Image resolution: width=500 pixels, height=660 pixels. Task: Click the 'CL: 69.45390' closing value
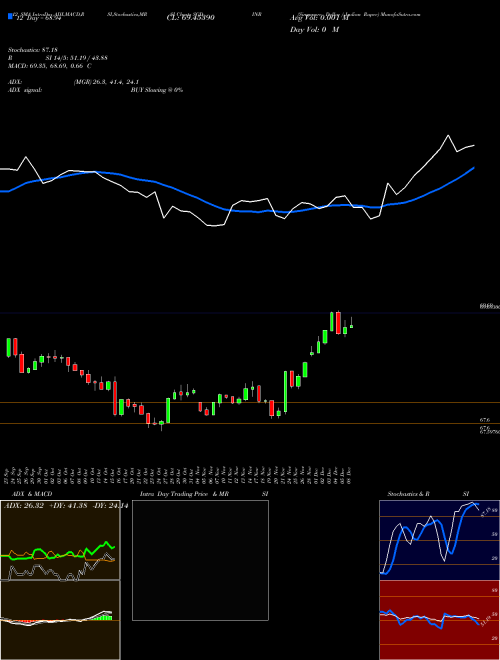(190, 18)
